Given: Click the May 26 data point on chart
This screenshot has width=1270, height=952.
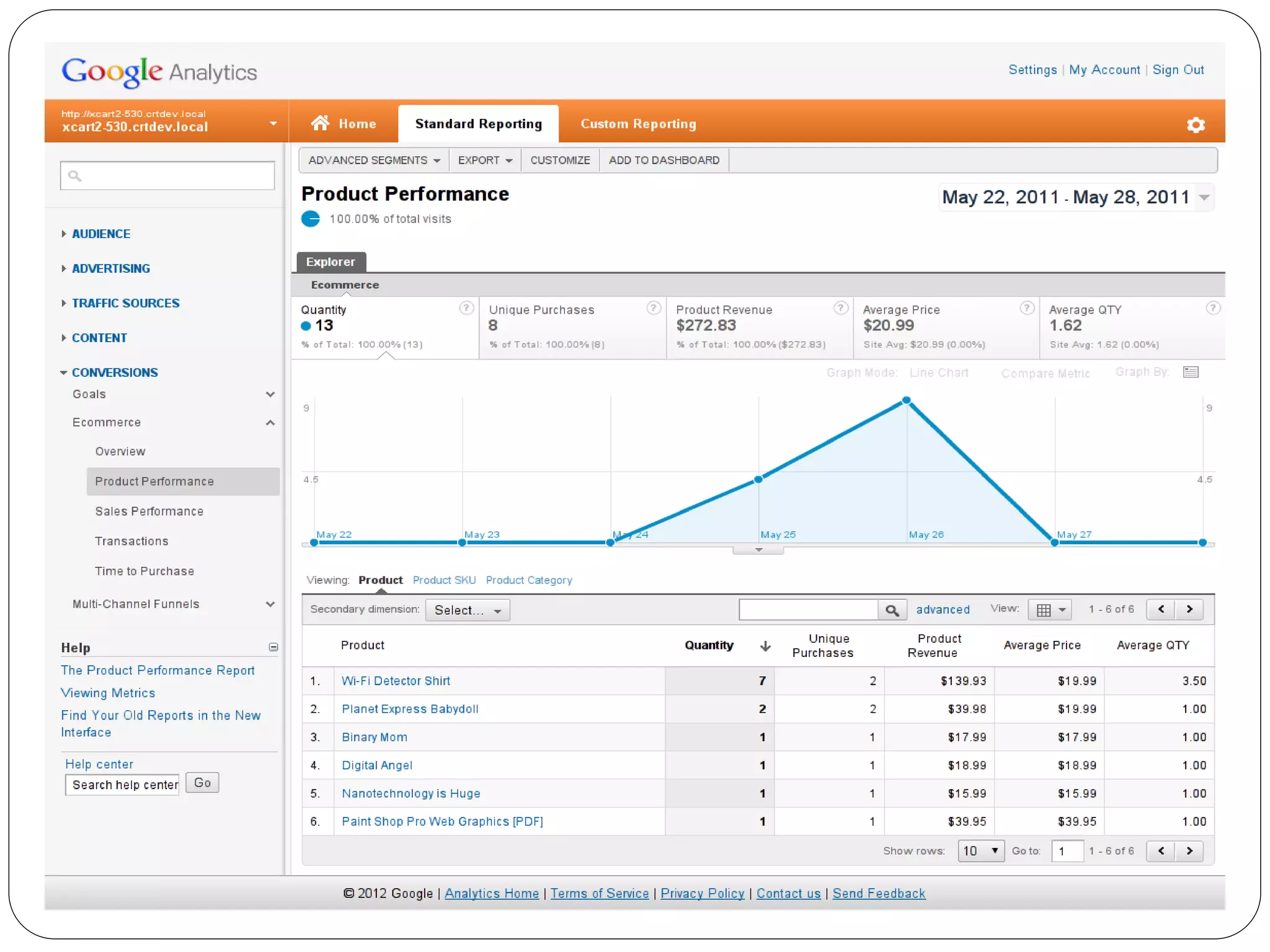Looking at the screenshot, I should [x=906, y=400].
